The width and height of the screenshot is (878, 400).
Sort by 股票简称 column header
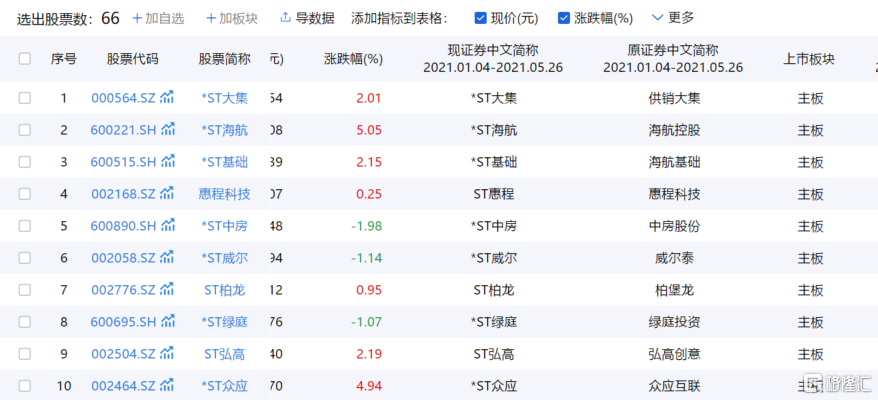click(x=225, y=59)
